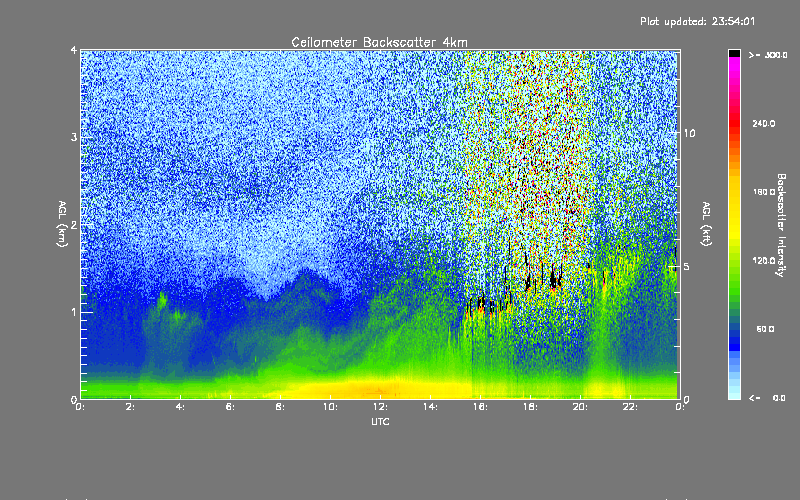Click the "AGL (kft)" right axis label
Image resolution: width=800 pixels, height=500 pixels.
(x=706, y=224)
